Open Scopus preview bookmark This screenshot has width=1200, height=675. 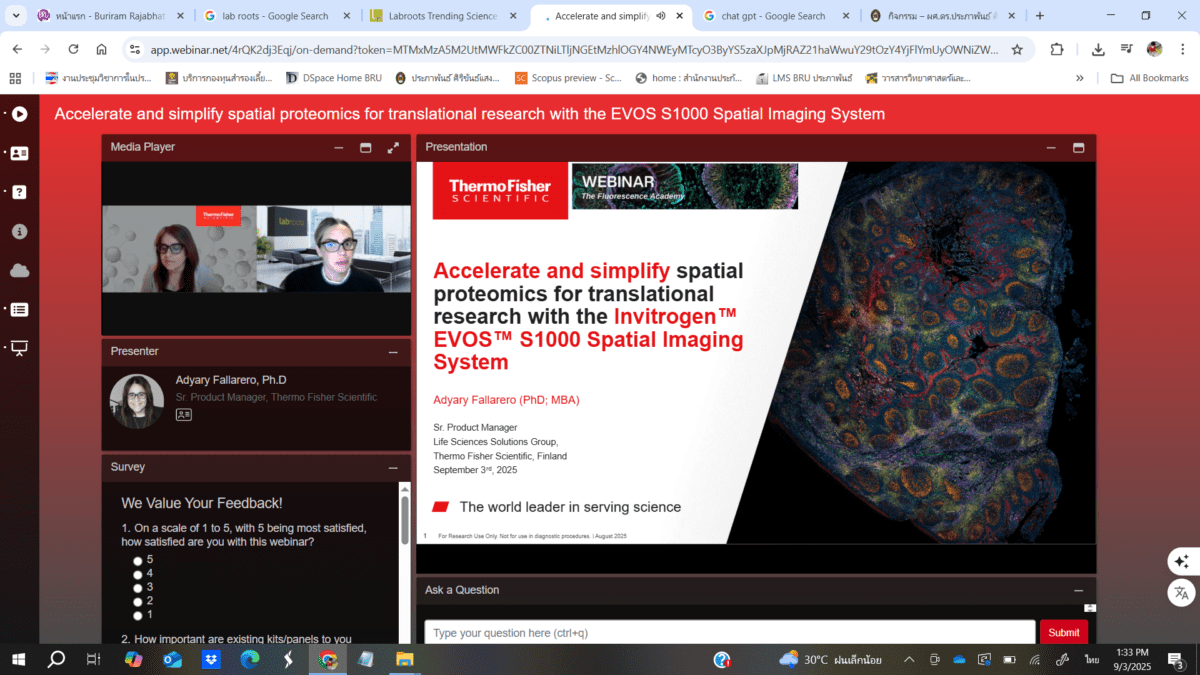click(568, 78)
